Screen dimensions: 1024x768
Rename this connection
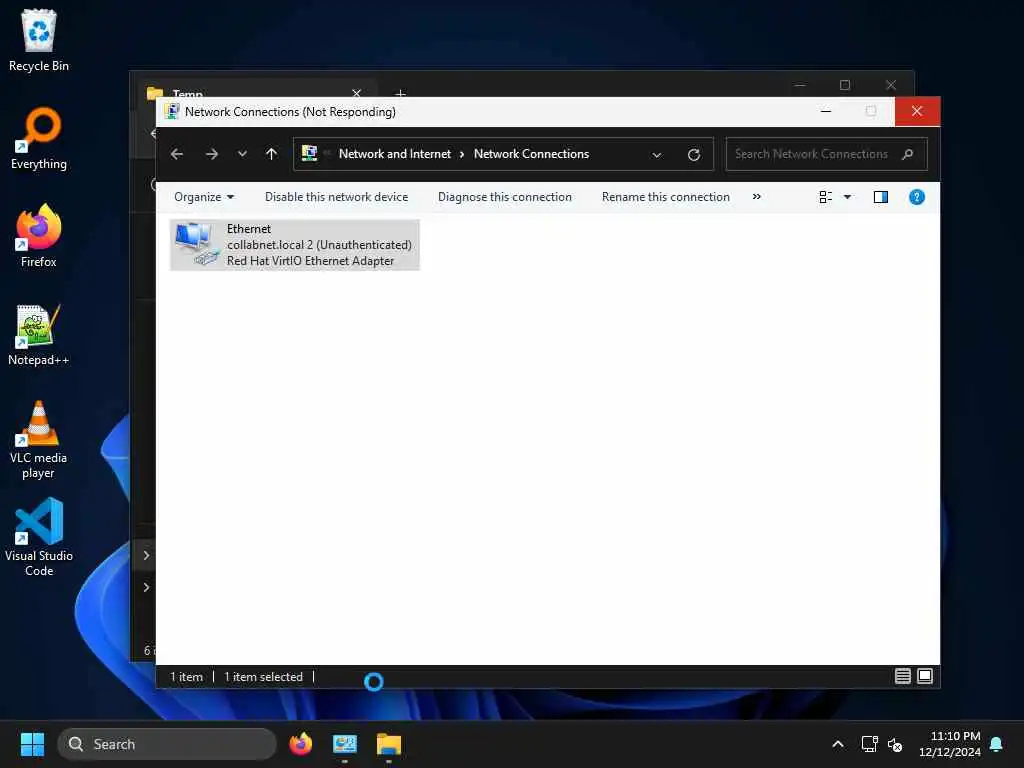point(665,197)
